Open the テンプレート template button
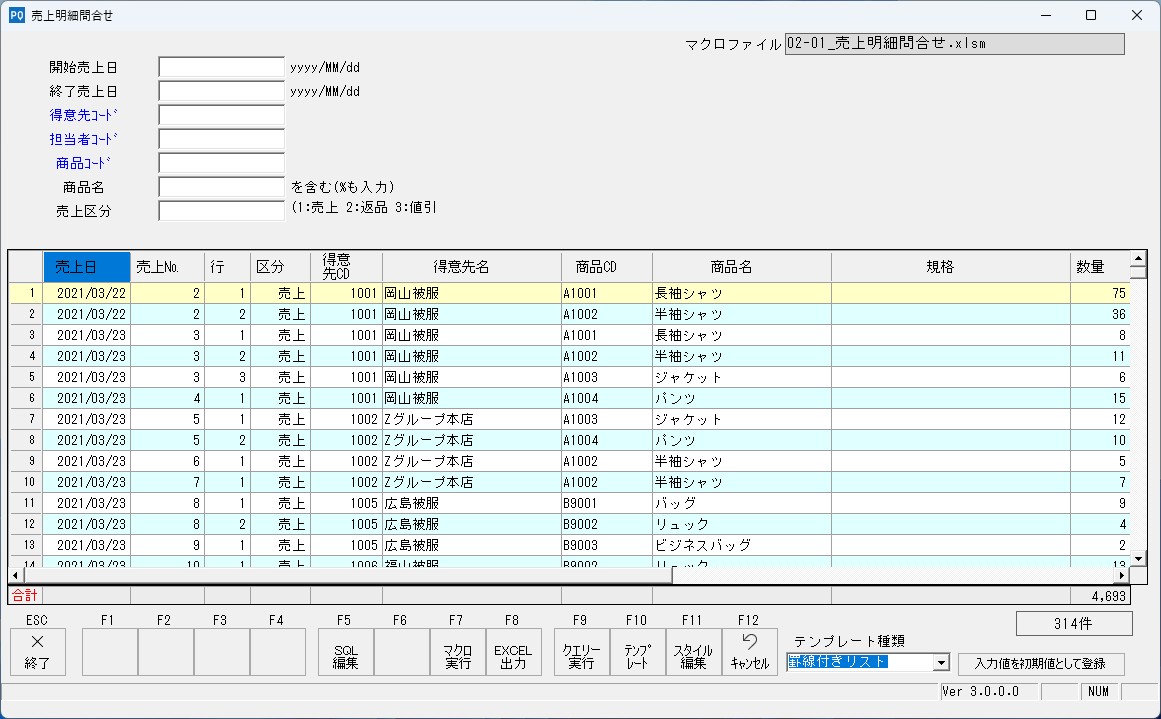The image size is (1161, 719). point(637,651)
